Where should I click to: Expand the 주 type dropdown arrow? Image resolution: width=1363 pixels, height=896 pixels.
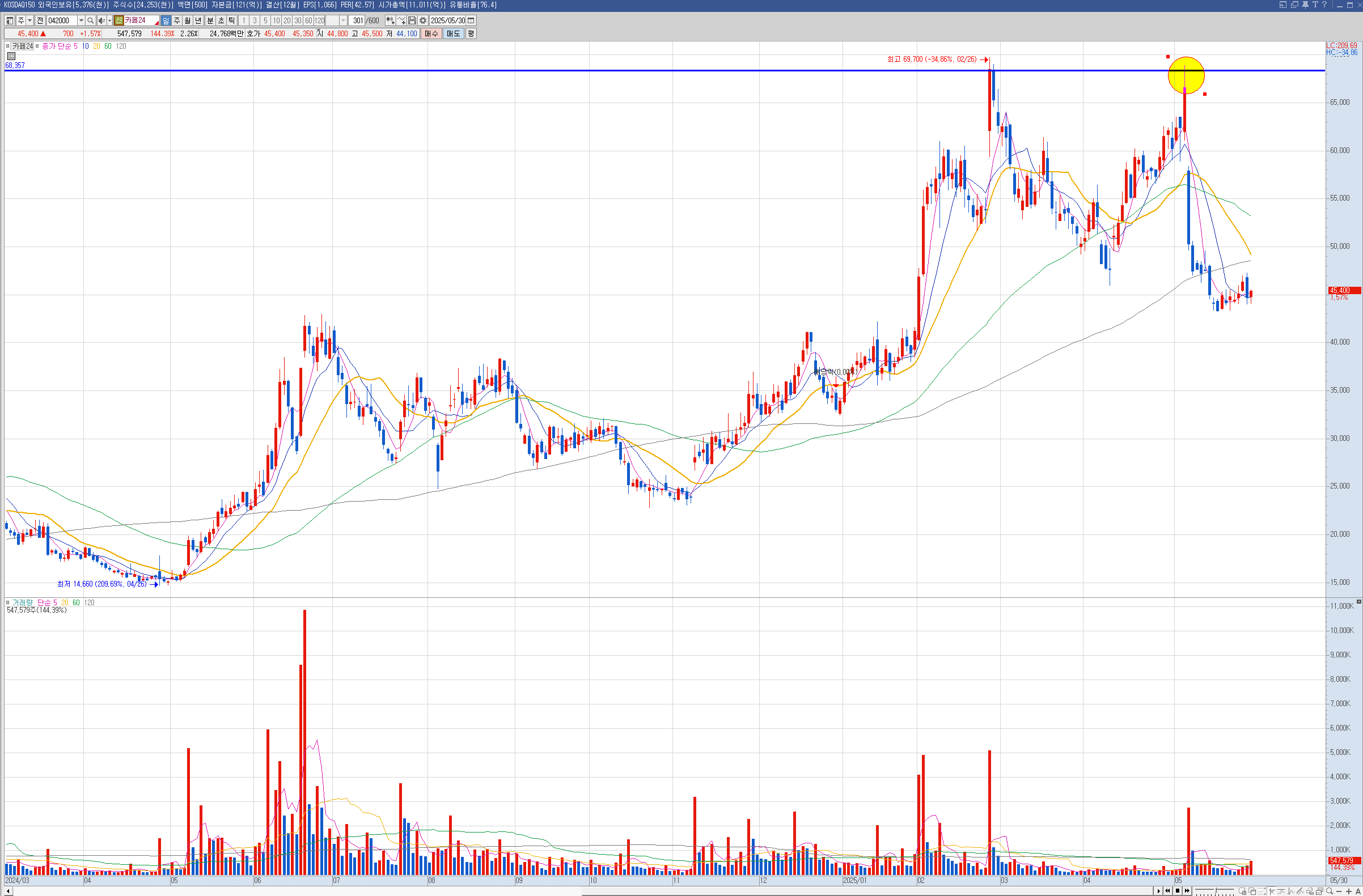pos(30,20)
